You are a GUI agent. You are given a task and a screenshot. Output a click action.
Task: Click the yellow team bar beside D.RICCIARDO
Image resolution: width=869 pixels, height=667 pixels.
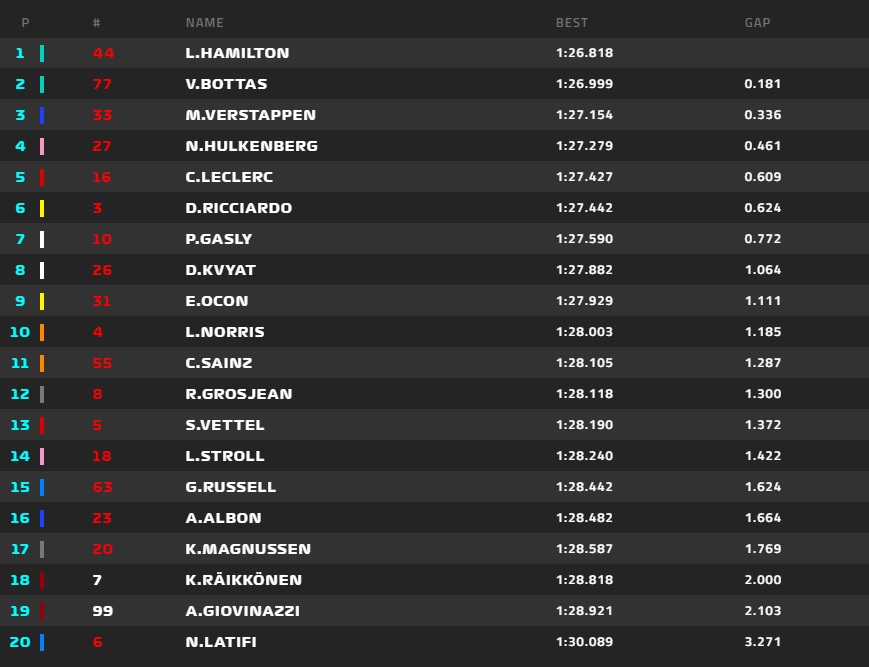click(x=42, y=208)
